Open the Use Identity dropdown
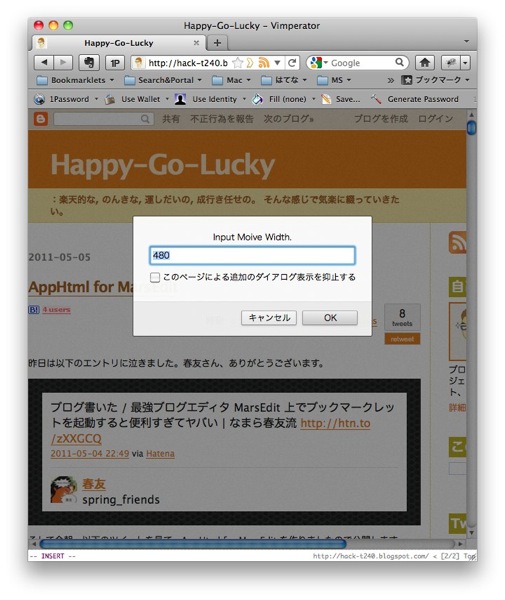Viewport: 505px width, 600px height. tap(244, 99)
